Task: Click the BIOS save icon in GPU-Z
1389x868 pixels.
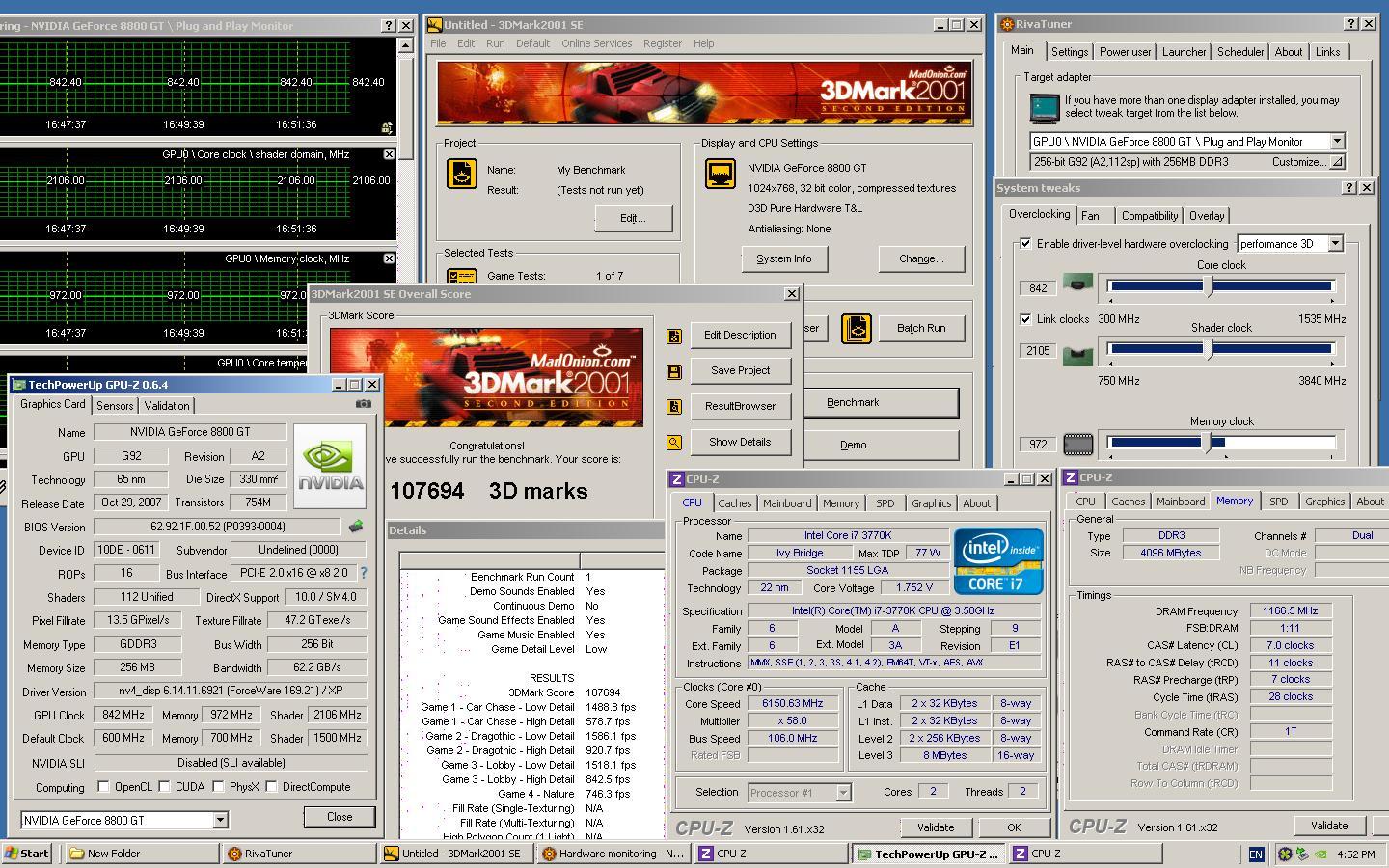Action: 356,527
